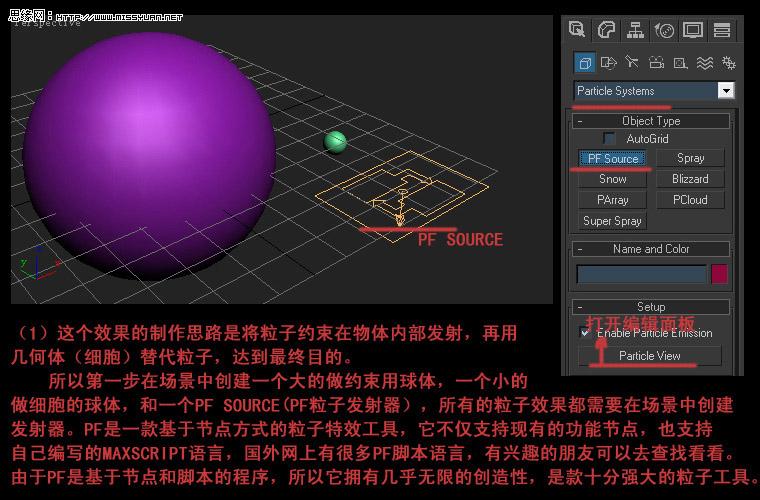Click the PArray button
This screenshot has width=760, height=500.
pos(613,200)
